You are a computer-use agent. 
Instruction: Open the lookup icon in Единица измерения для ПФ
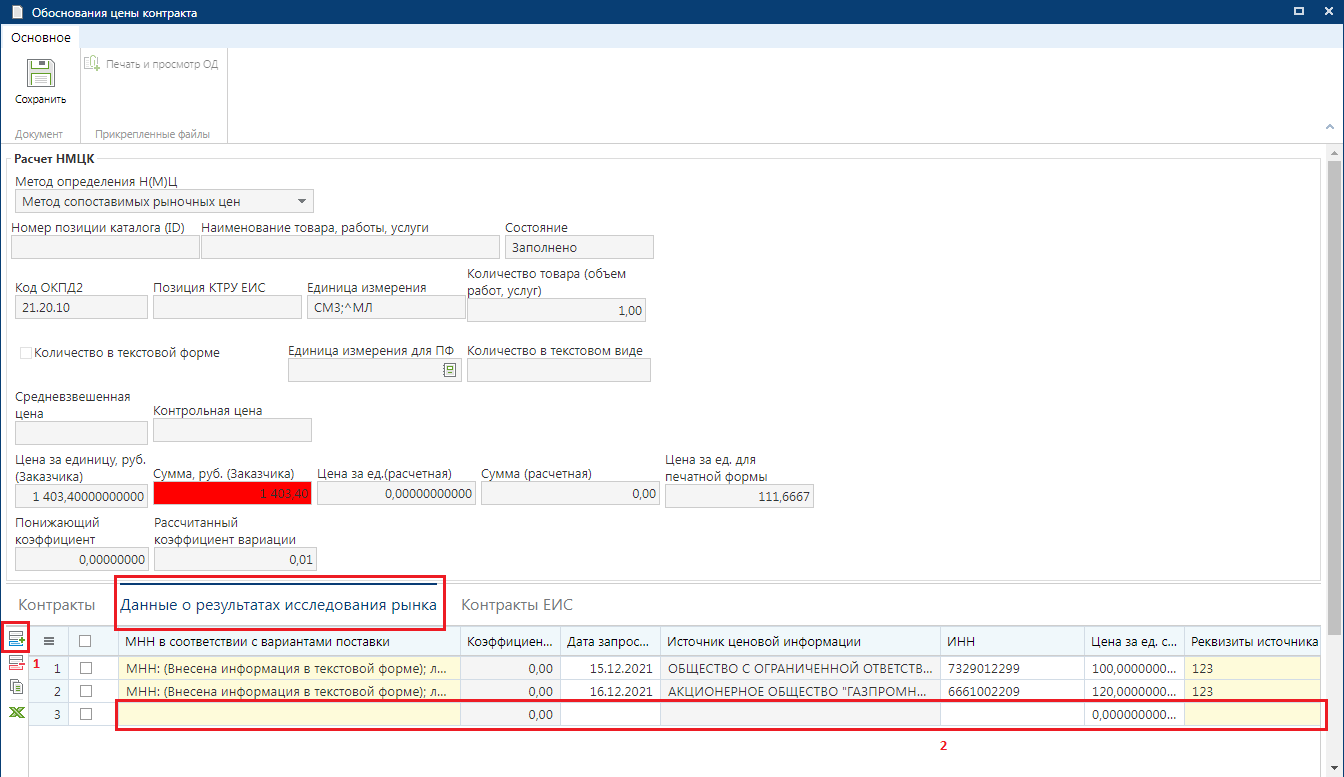click(449, 370)
